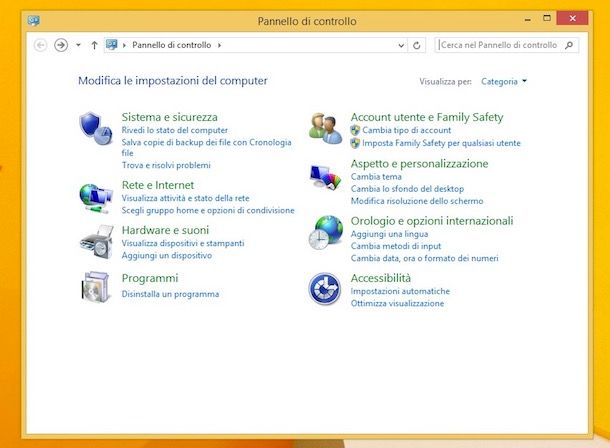610x448 pixels.
Task: Open Visualizza dispositivi e stampanti
Action: [183, 243]
